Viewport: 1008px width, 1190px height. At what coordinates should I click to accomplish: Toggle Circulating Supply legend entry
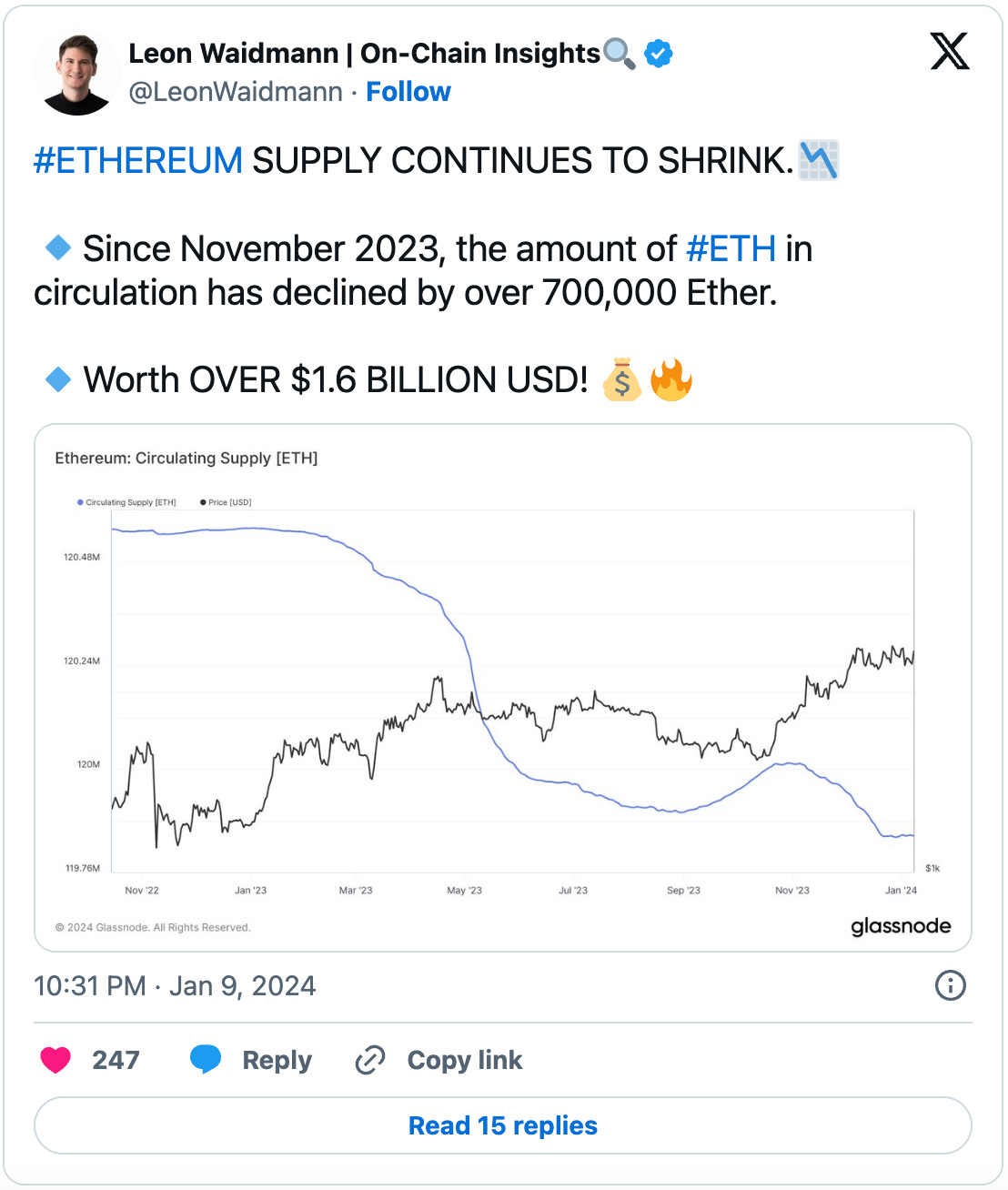pos(127,502)
